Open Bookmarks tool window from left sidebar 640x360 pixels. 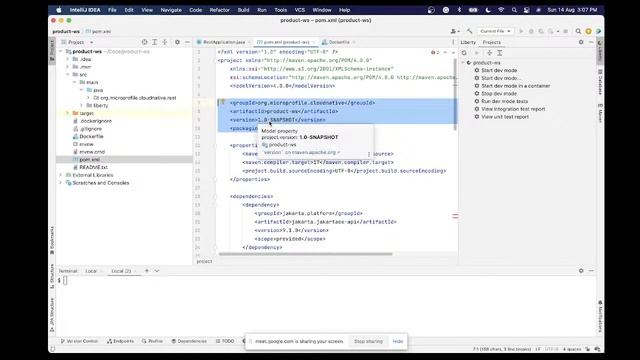coord(52,241)
